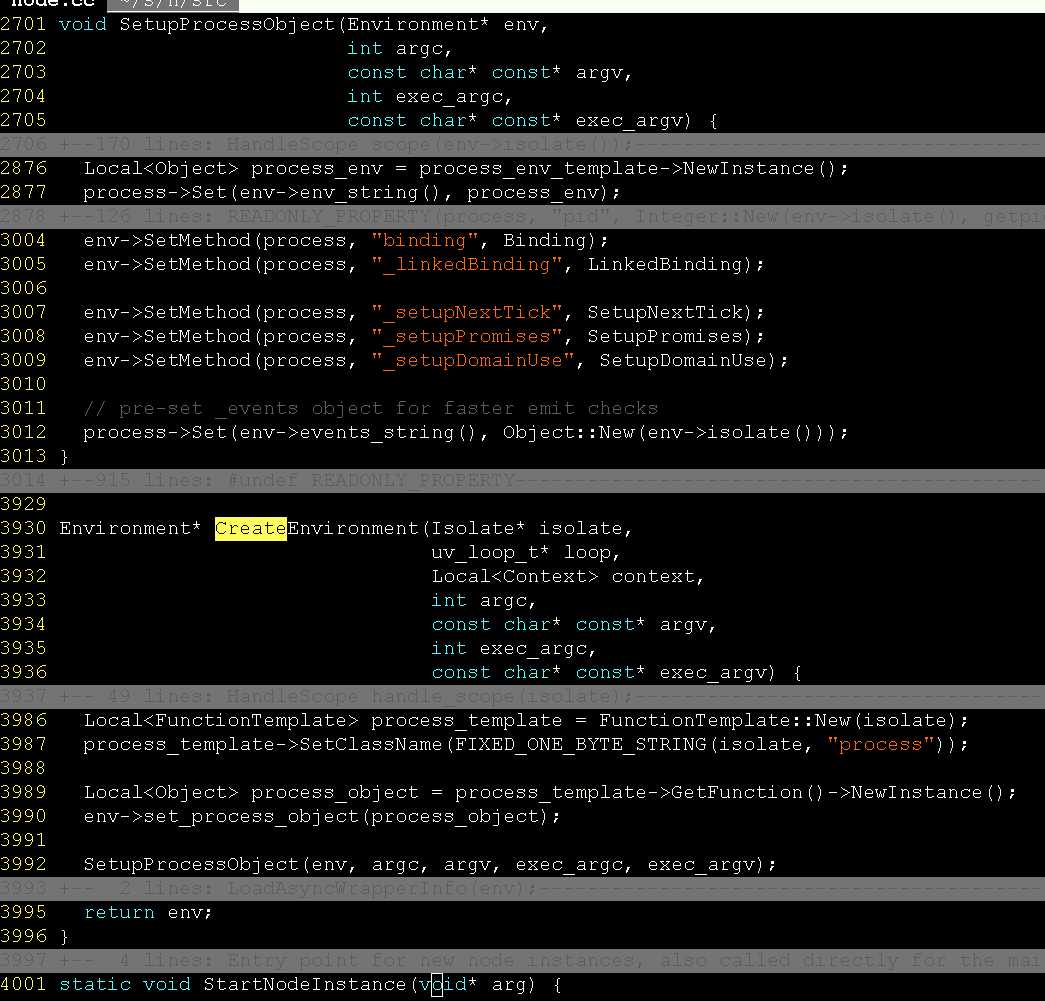This screenshot has width=1045, height=1001.
Task: Click 'Environment*' parameter type on line 2701
Action: click(x=418, y=25)
